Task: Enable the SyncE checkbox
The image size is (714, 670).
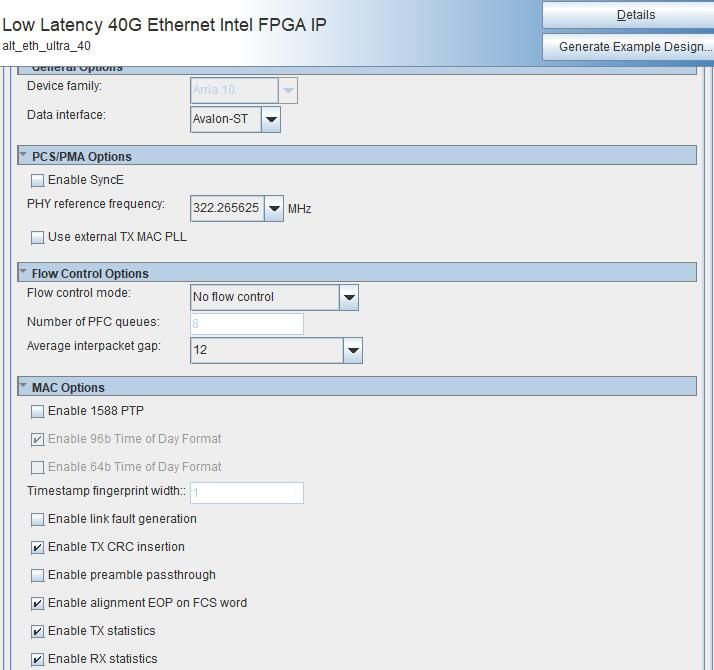Action: [x=37, y=180]
